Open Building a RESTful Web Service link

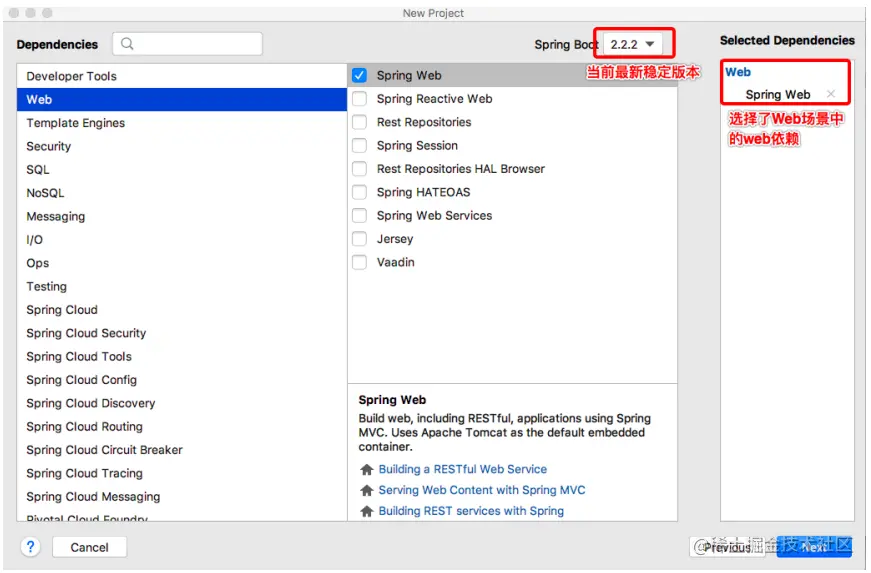(x=462, y=469)
